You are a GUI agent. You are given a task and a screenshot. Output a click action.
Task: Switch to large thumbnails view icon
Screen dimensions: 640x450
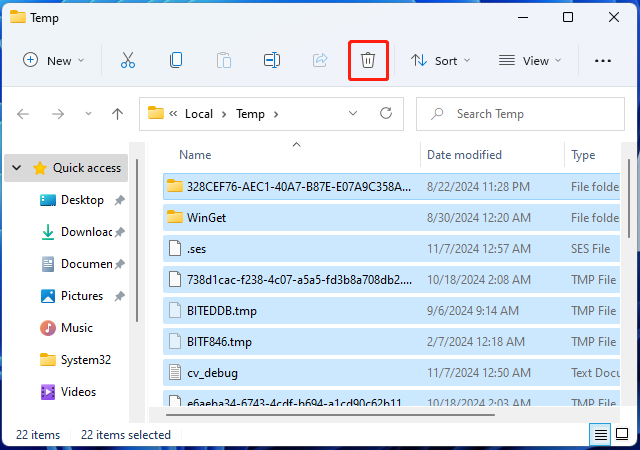625,435
